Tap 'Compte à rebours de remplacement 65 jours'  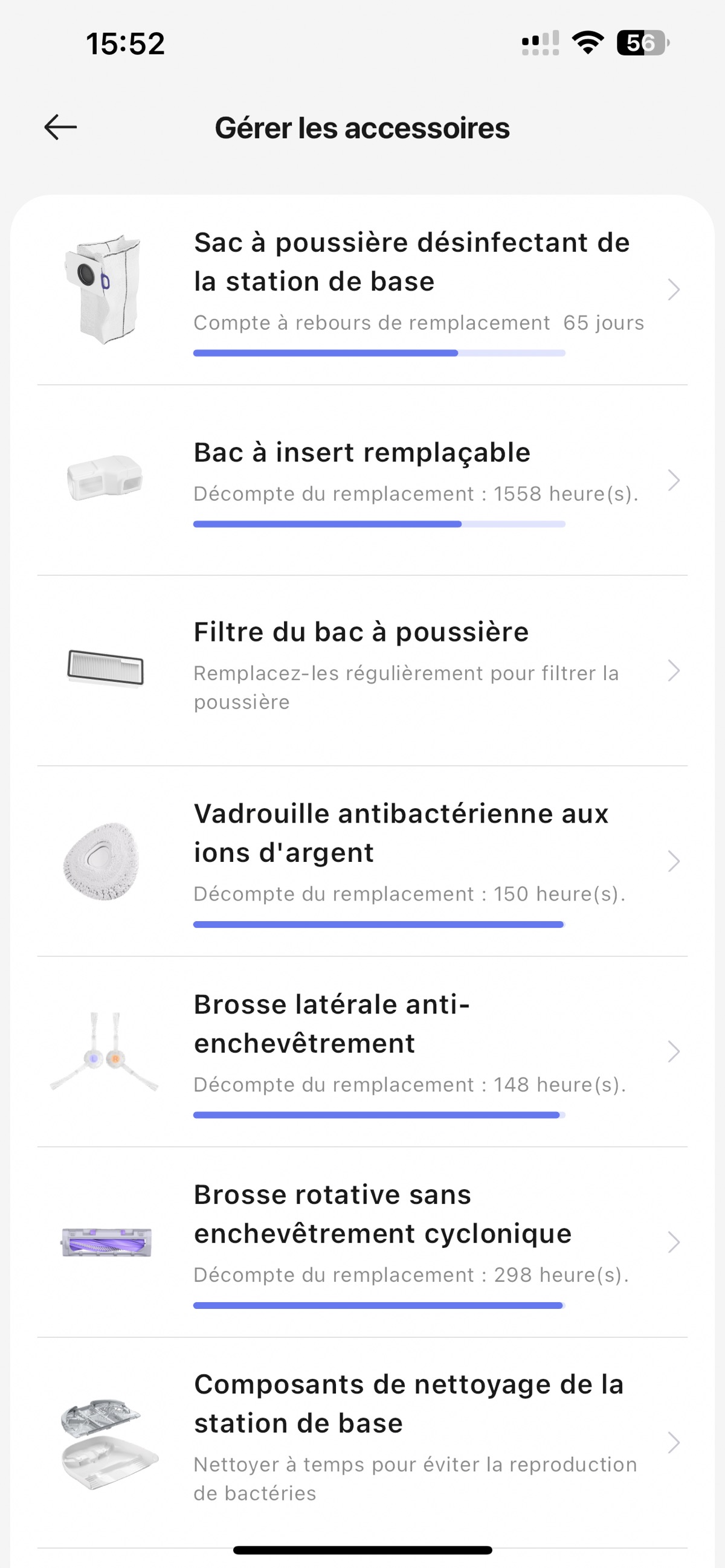[x=418, y=323]
